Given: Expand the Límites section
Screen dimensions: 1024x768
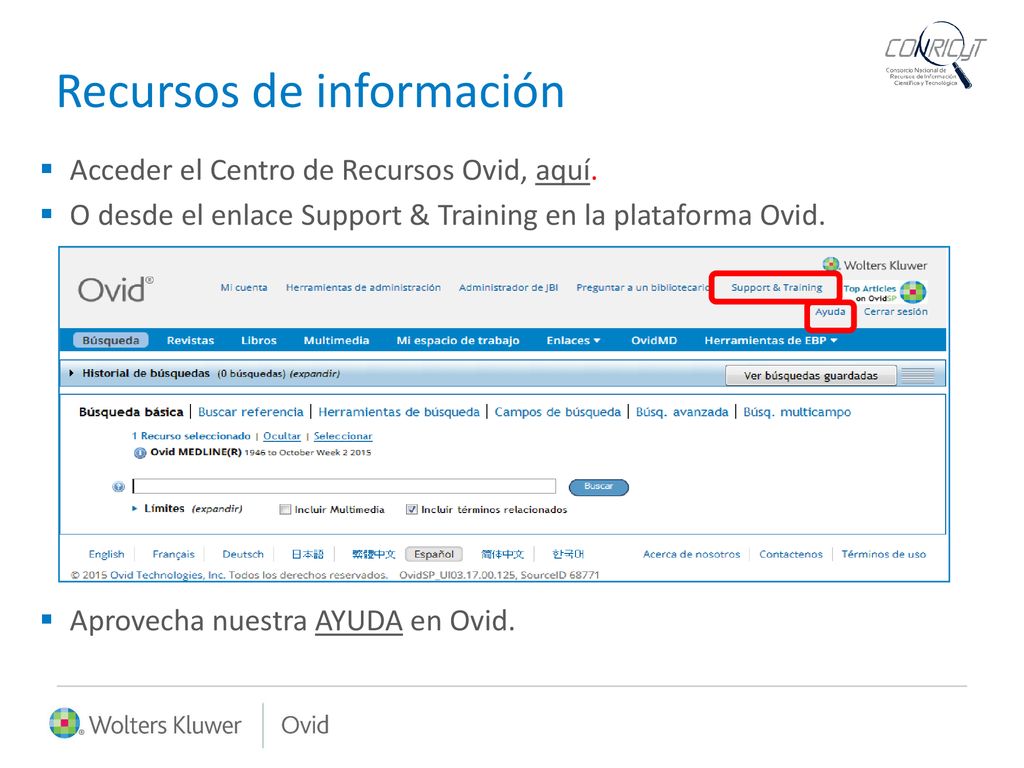Looking at the screenshot, I should coord(134,508).
